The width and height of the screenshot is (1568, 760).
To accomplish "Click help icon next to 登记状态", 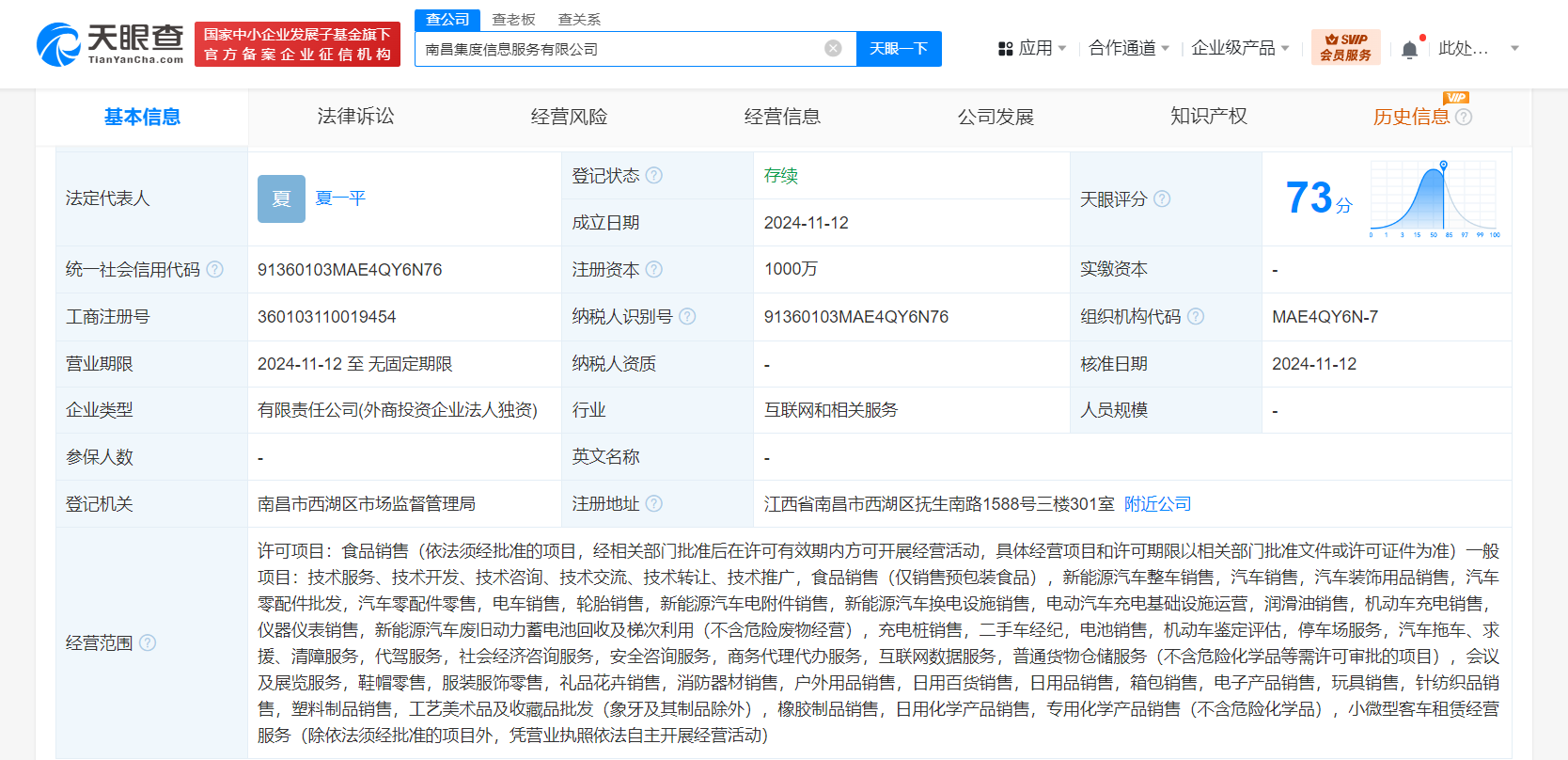I will (x=654, y=176).
